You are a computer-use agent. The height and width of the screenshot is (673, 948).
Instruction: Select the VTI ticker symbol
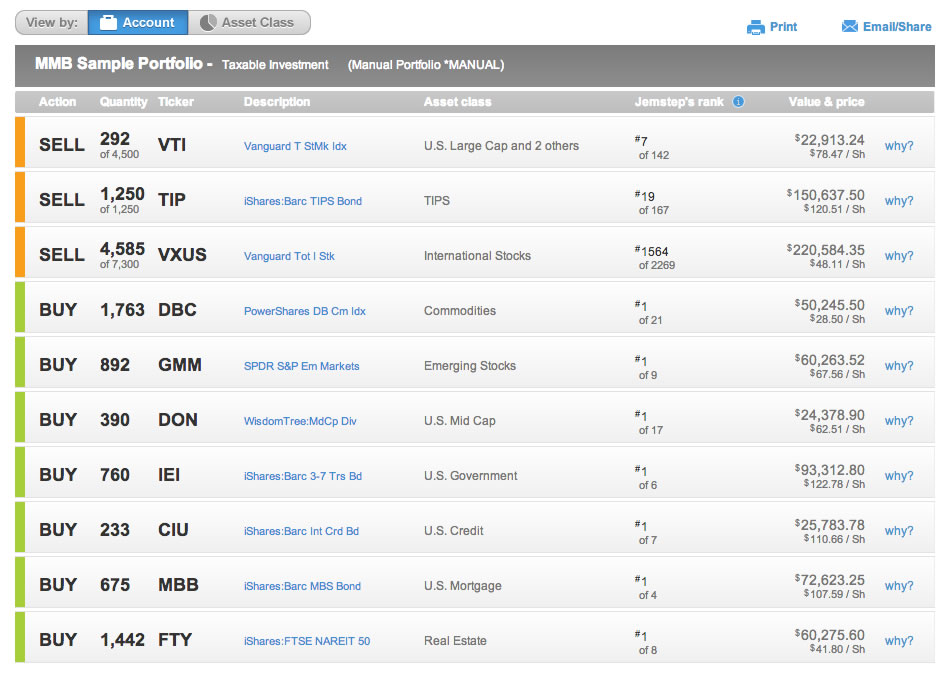pyautogui.click(x=172, y=145)
